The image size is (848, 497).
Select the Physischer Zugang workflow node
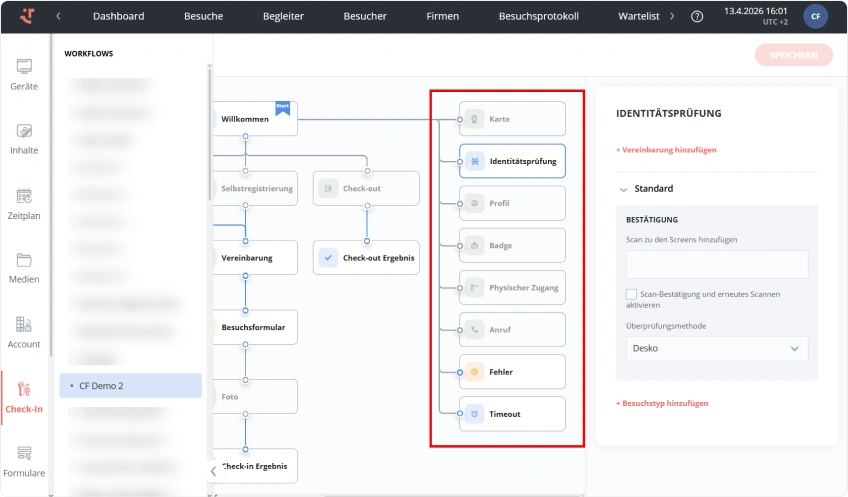(x=512, y=288)
